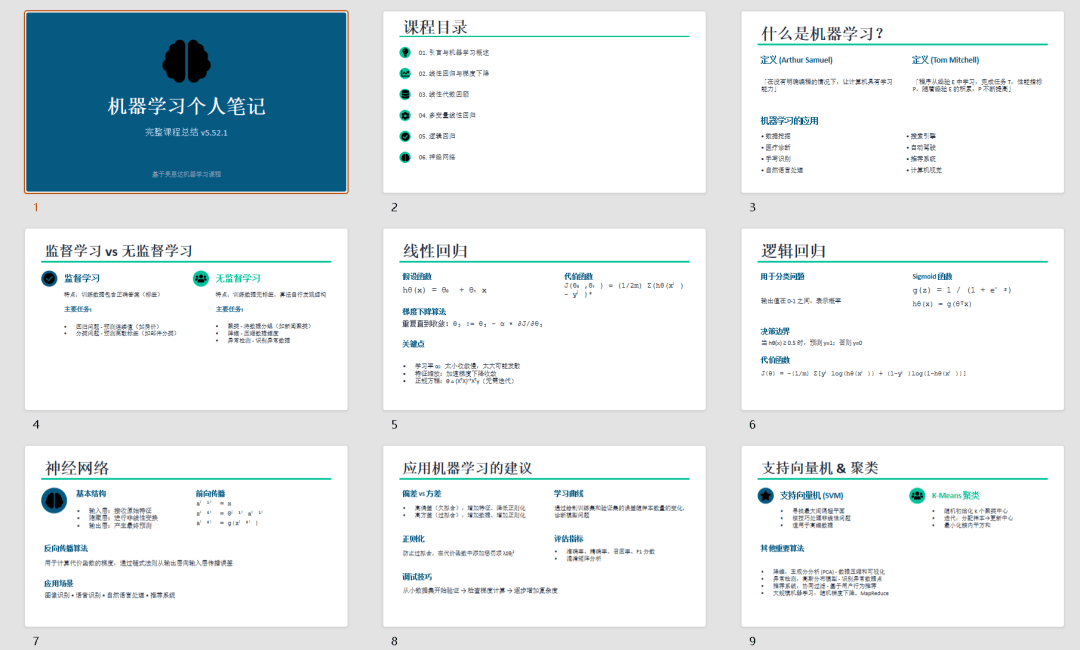The width and height of the screenshot is (1080, 650).
Task: Select the database icon for 03 线性代数回顾
Action: (x=404, y=94)
